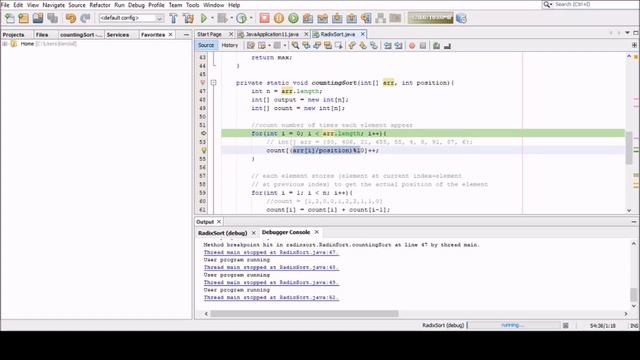This screenshot has width=640, height=360.
Task: Click the Apply Code Changes icon
Action: coord(380,18)
